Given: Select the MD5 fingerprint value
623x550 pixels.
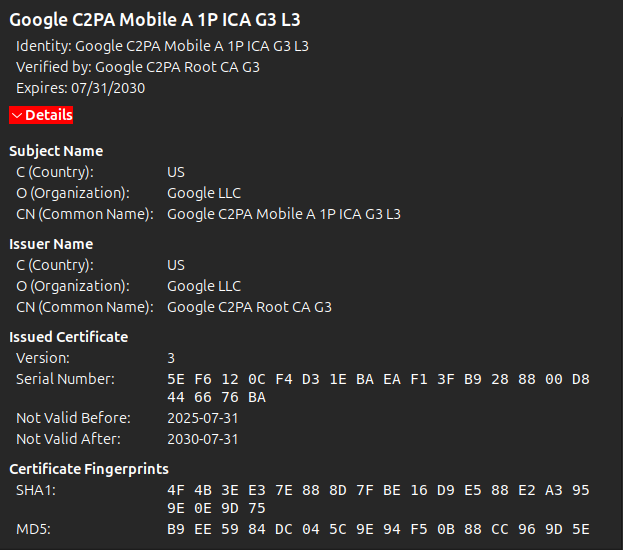Looking at the screenshot, I should (379, 529).
